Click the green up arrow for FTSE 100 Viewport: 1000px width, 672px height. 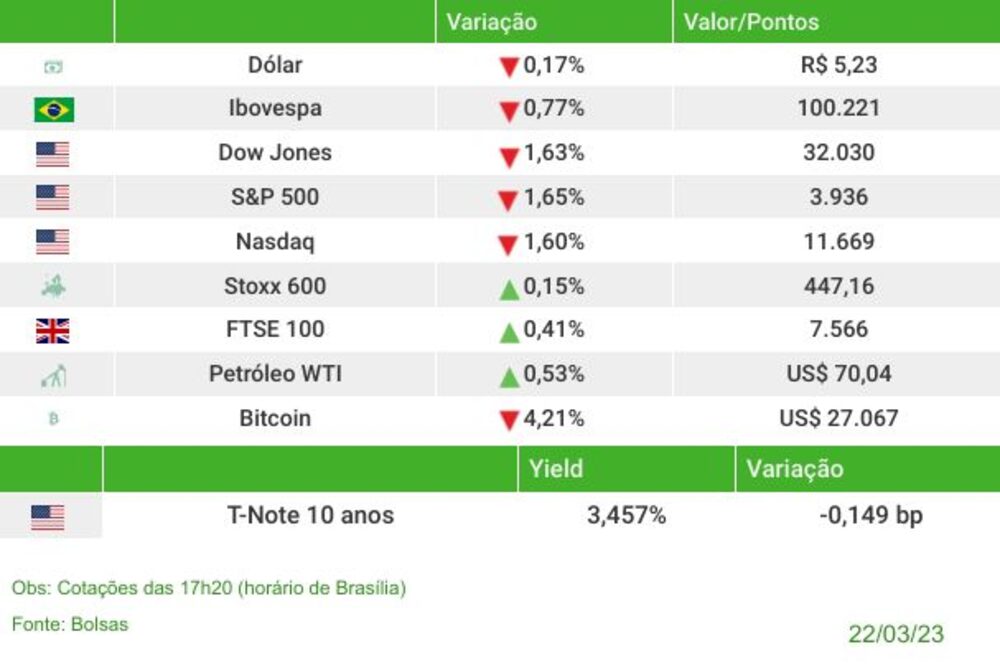(x=509, y=332)
